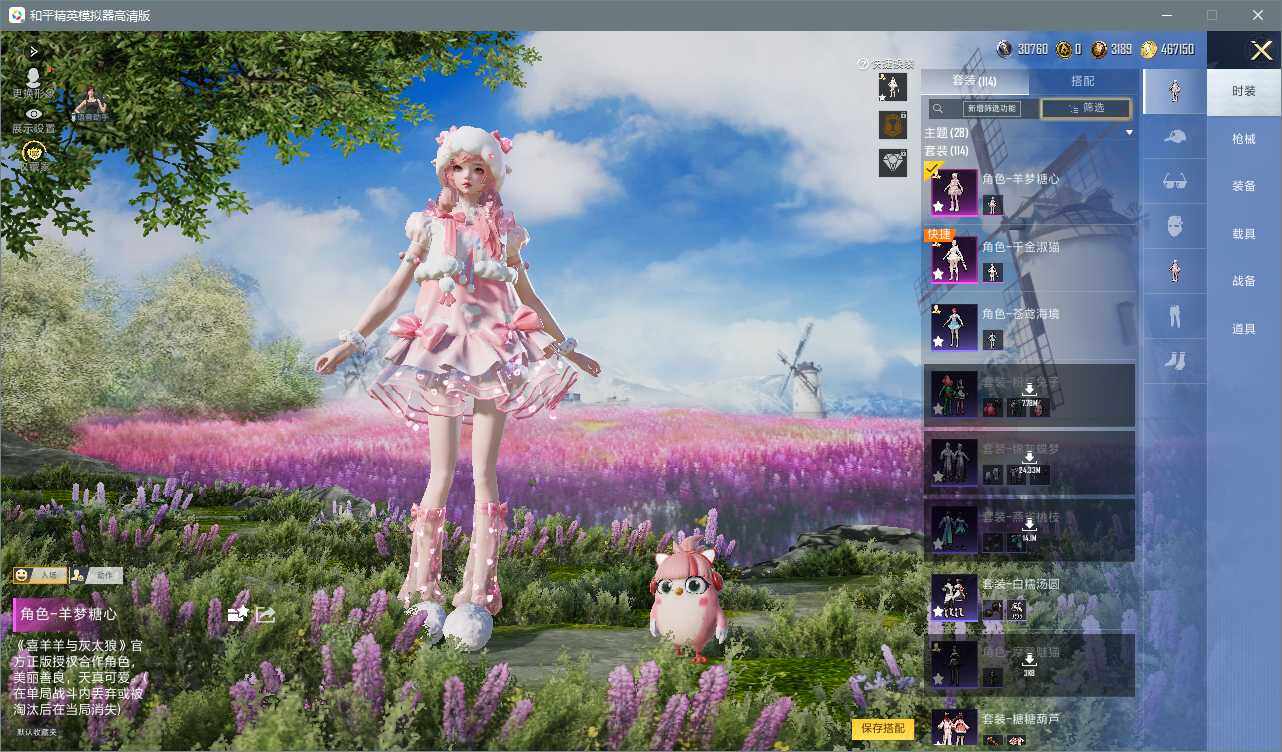Open the 枪械 menu item
Screen dimensions: 1282x752
click(1243, 139)
